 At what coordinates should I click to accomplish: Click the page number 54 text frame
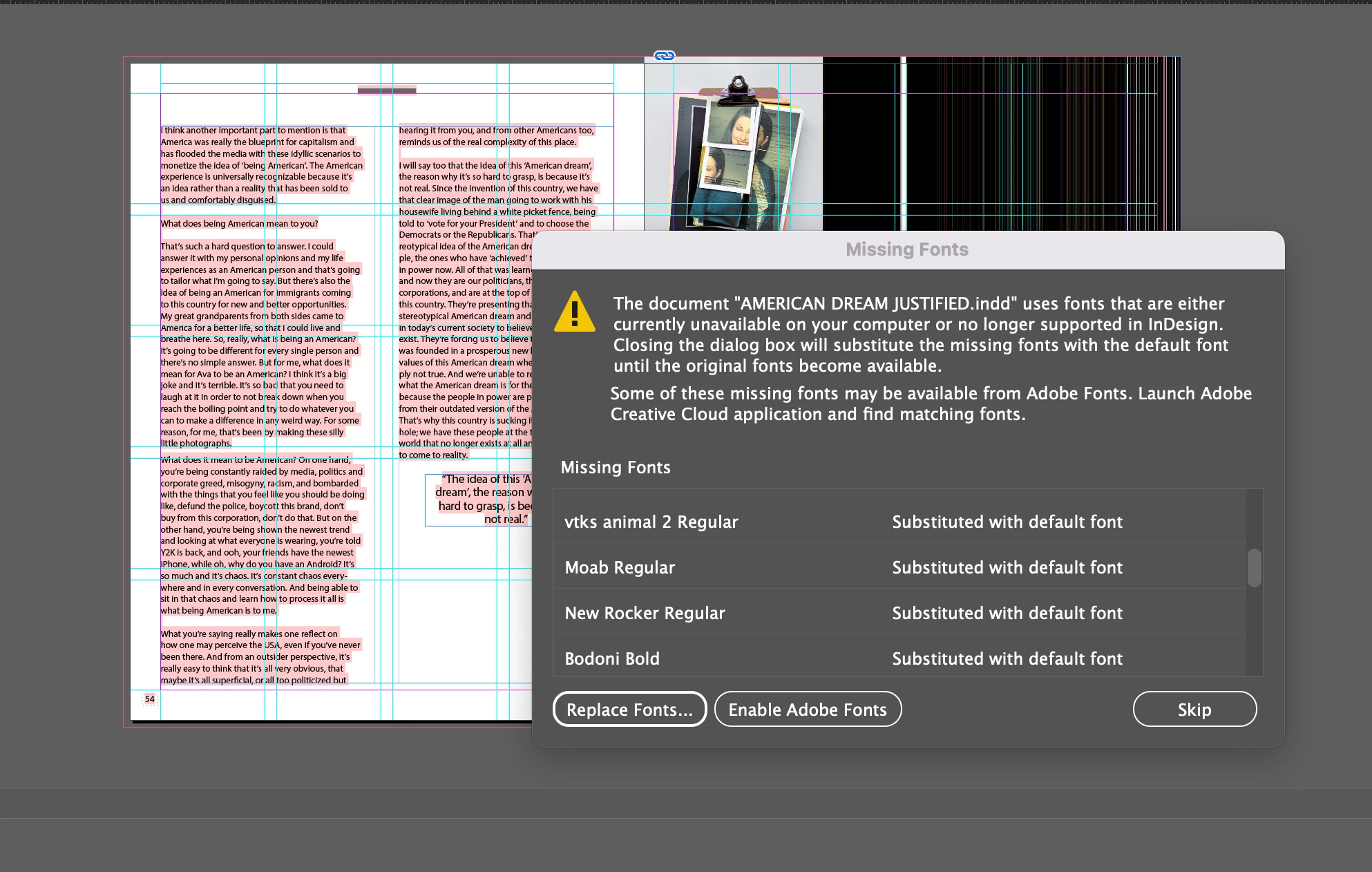(149, 699)
